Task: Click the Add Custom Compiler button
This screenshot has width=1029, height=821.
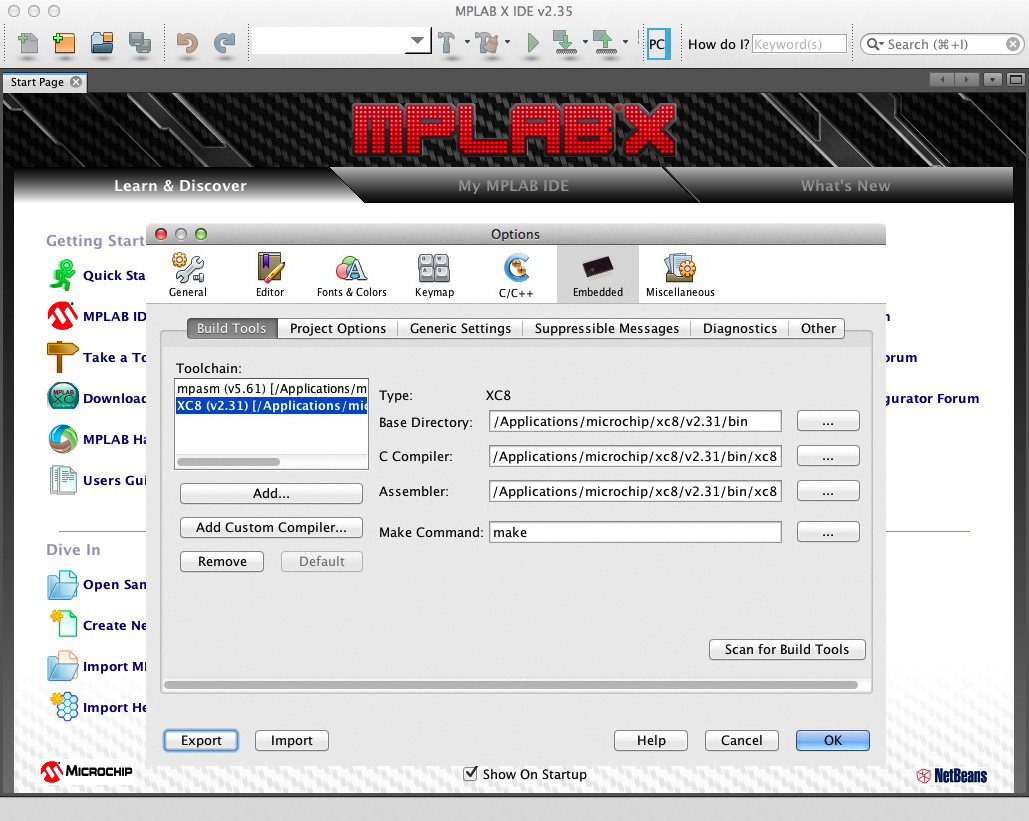Action: pos(271,527)
